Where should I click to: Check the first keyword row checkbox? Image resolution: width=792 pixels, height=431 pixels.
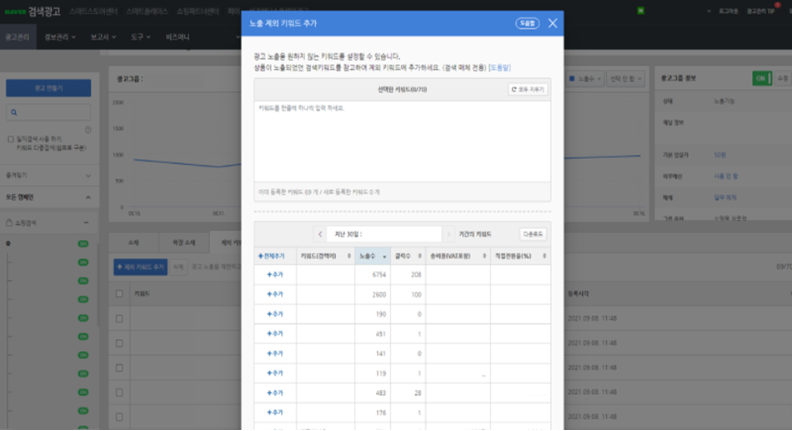pyautogui.click(x=119, y=319)
